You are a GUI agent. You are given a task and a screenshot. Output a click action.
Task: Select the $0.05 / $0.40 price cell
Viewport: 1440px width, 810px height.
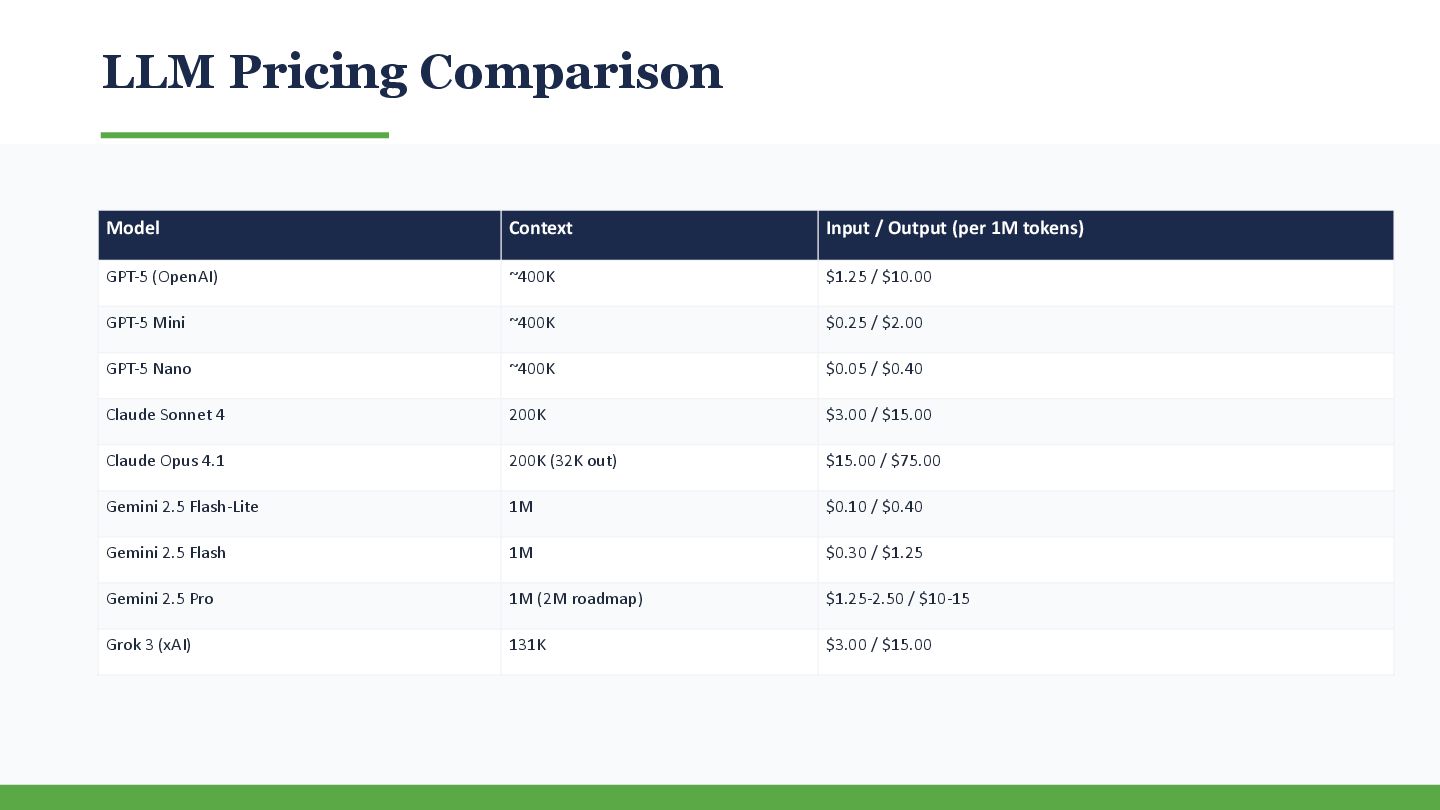pos(1106,375)
